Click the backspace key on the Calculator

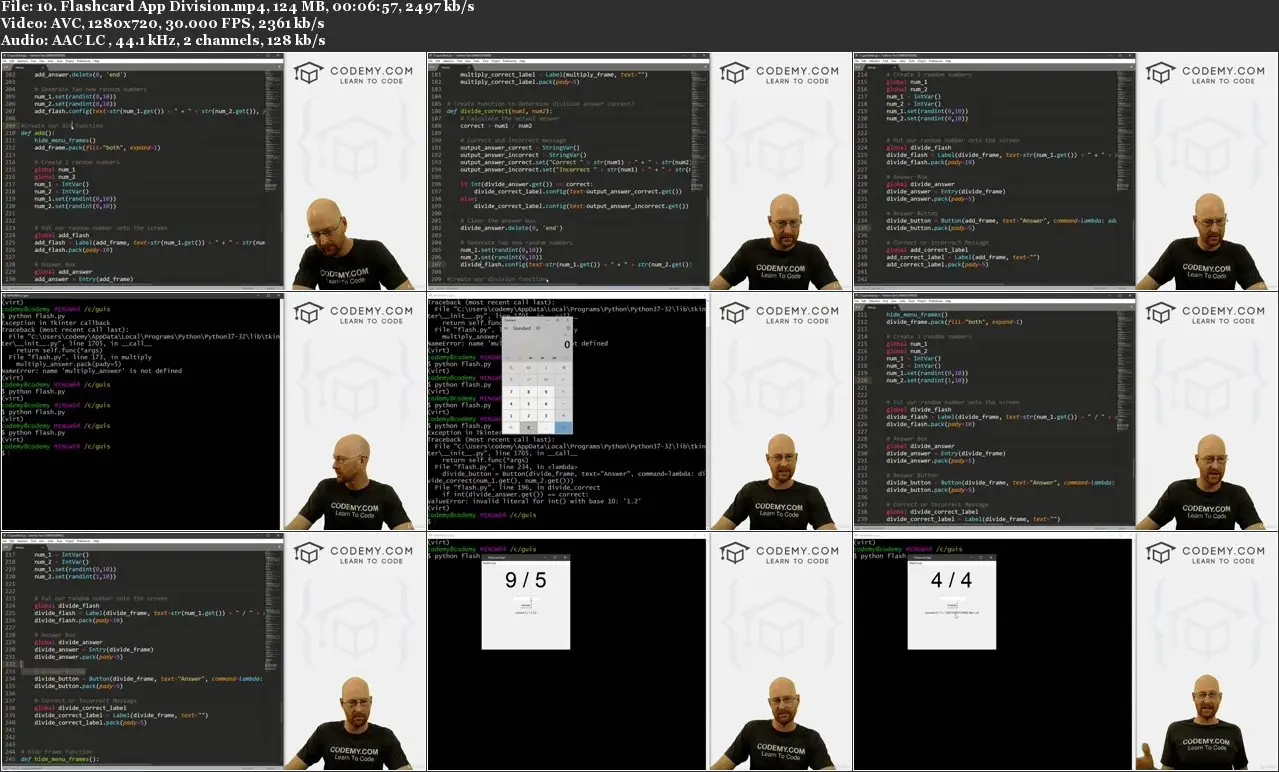[562, 367]
